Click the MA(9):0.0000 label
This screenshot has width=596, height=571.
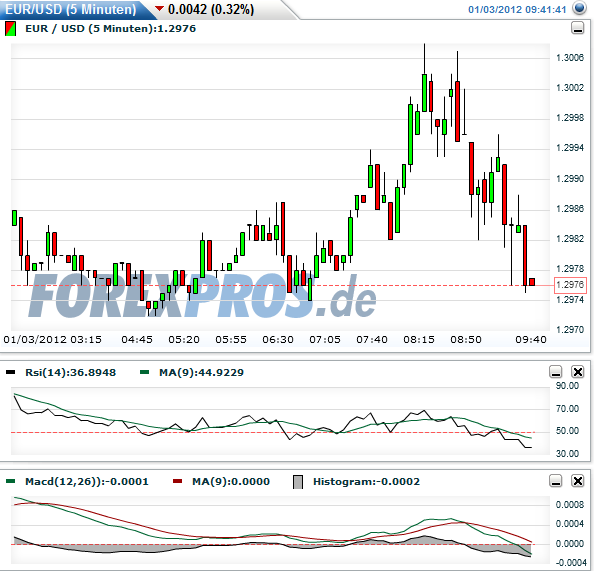[231, 482]
